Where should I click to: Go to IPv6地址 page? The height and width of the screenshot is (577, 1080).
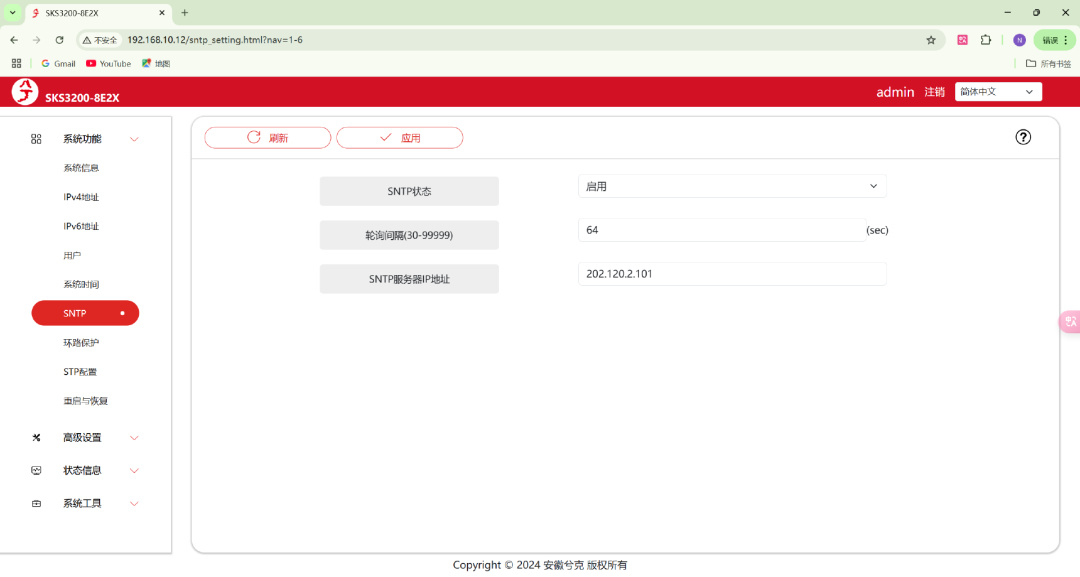pos(81,226)
